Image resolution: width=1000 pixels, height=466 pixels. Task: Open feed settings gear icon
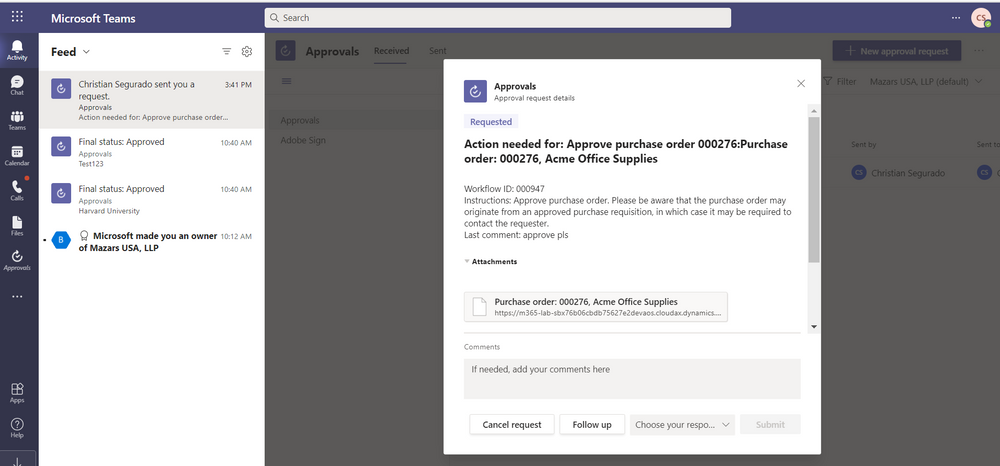coord(247,52)
